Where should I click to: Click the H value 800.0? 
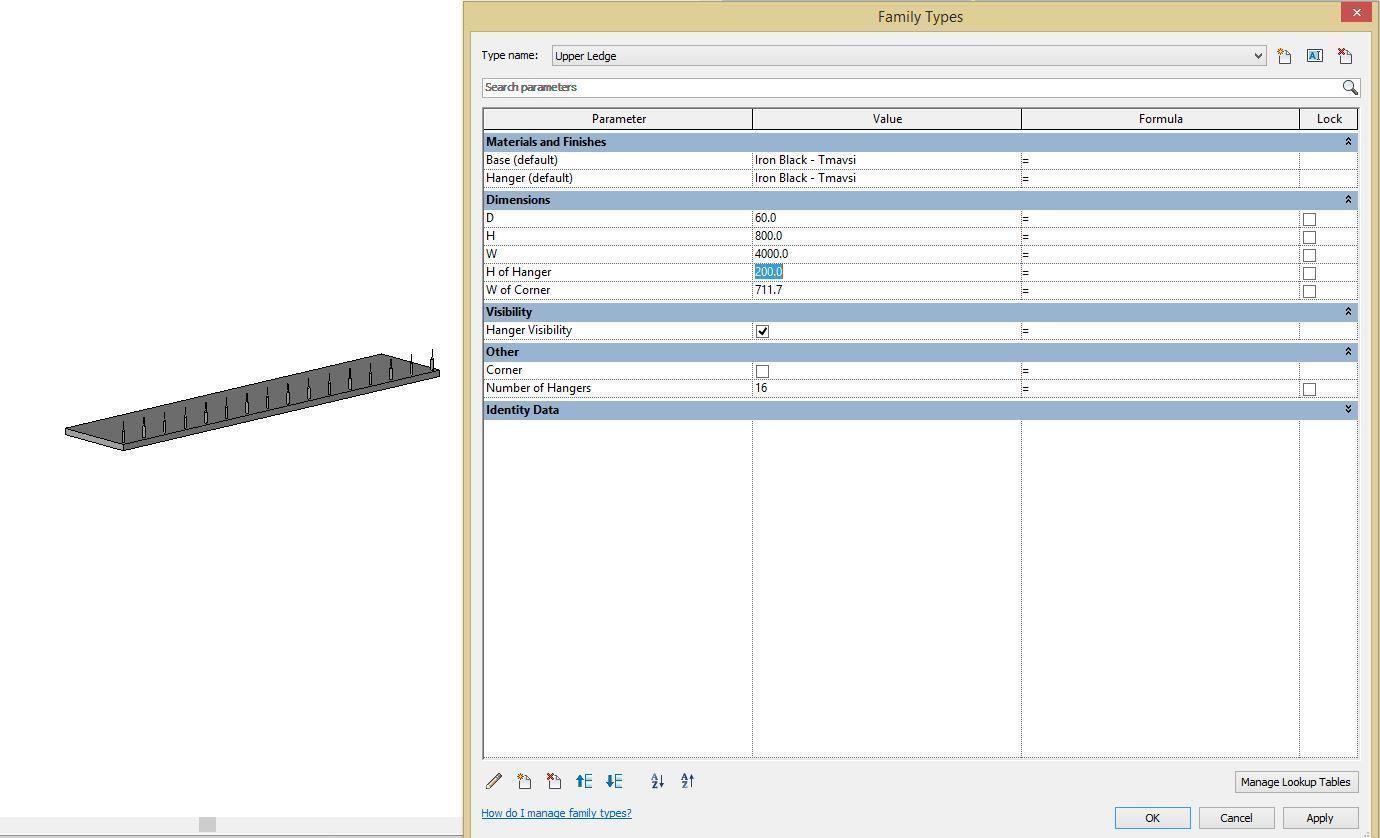tap(768, 236)
